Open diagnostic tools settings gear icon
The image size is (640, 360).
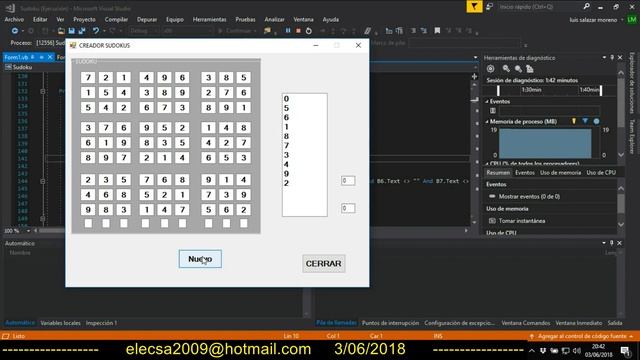(490, 69)
